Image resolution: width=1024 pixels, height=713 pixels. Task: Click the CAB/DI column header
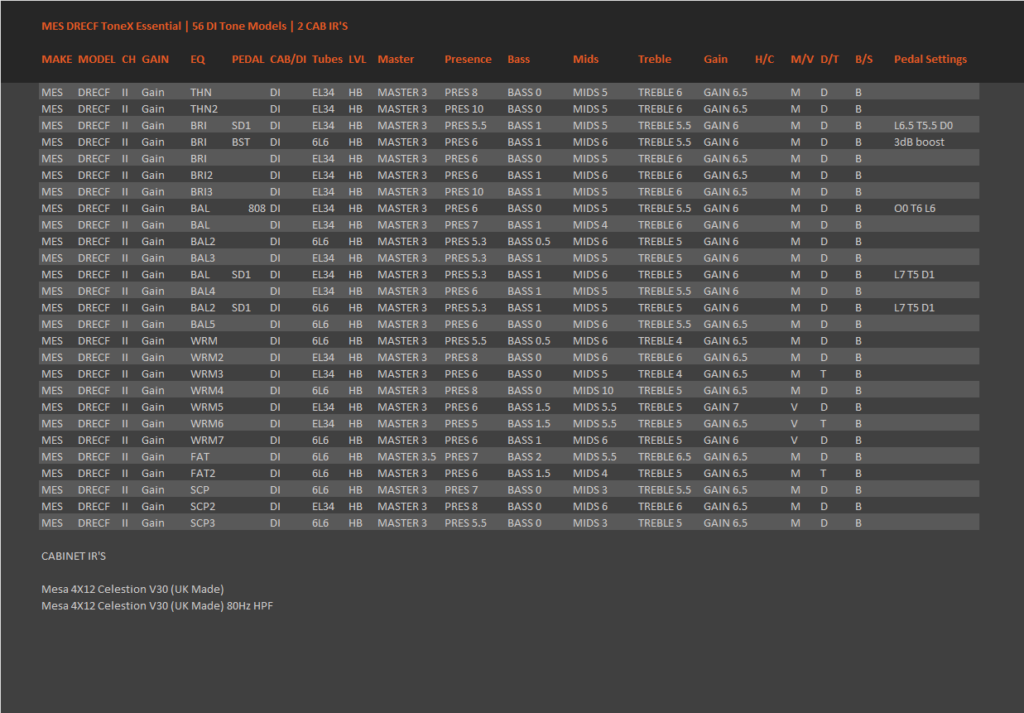click(288, 59)
